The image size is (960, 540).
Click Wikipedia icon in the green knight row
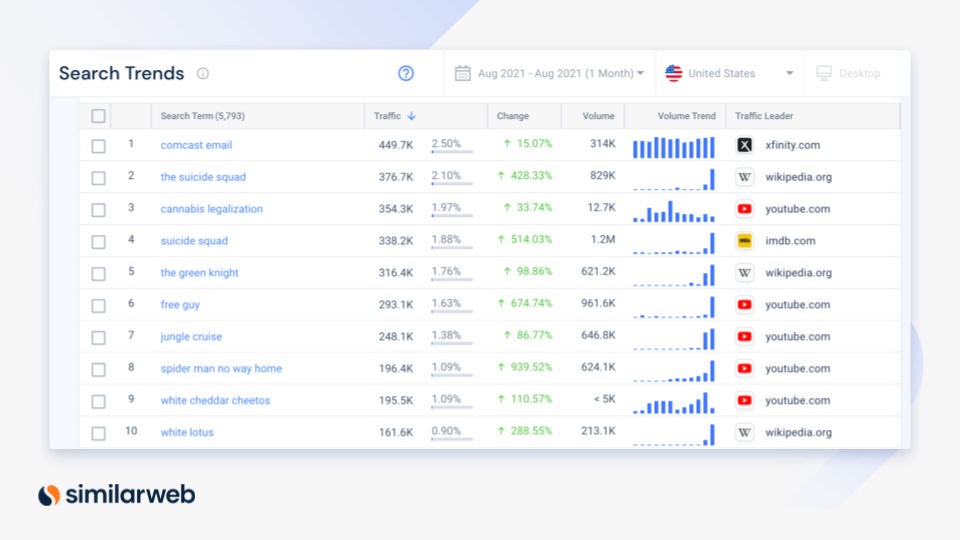(x=745, y=273)
